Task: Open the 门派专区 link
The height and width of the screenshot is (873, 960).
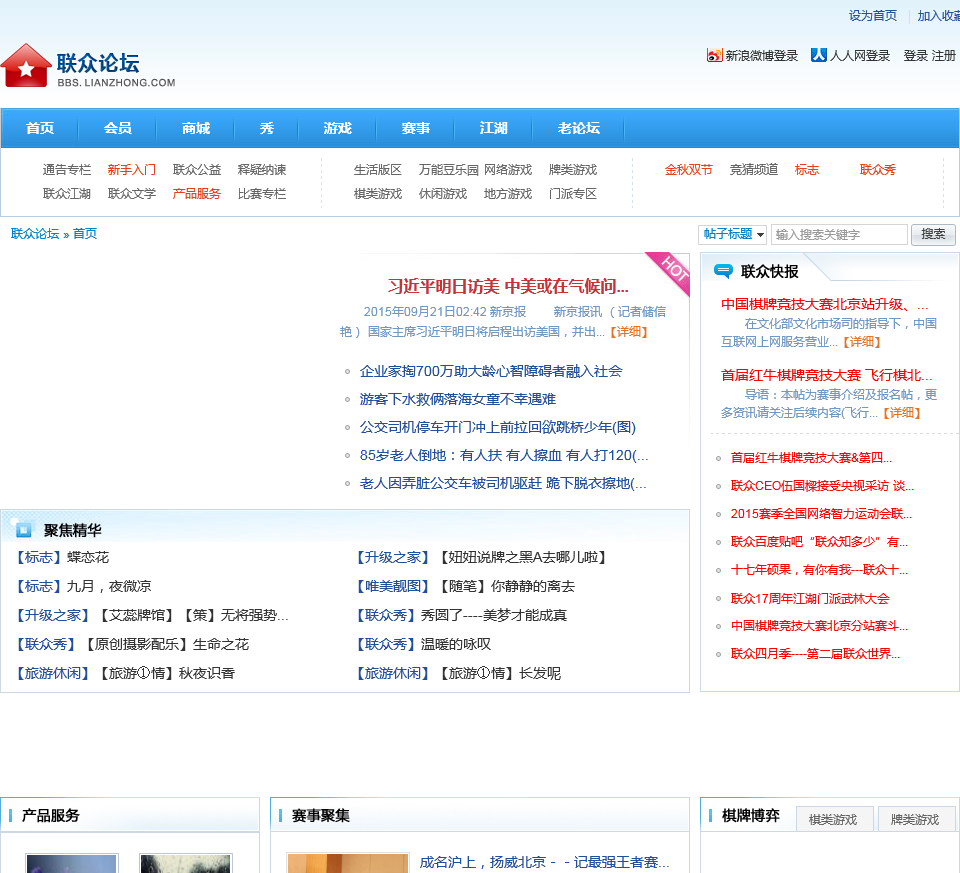Action: point(572,194)
